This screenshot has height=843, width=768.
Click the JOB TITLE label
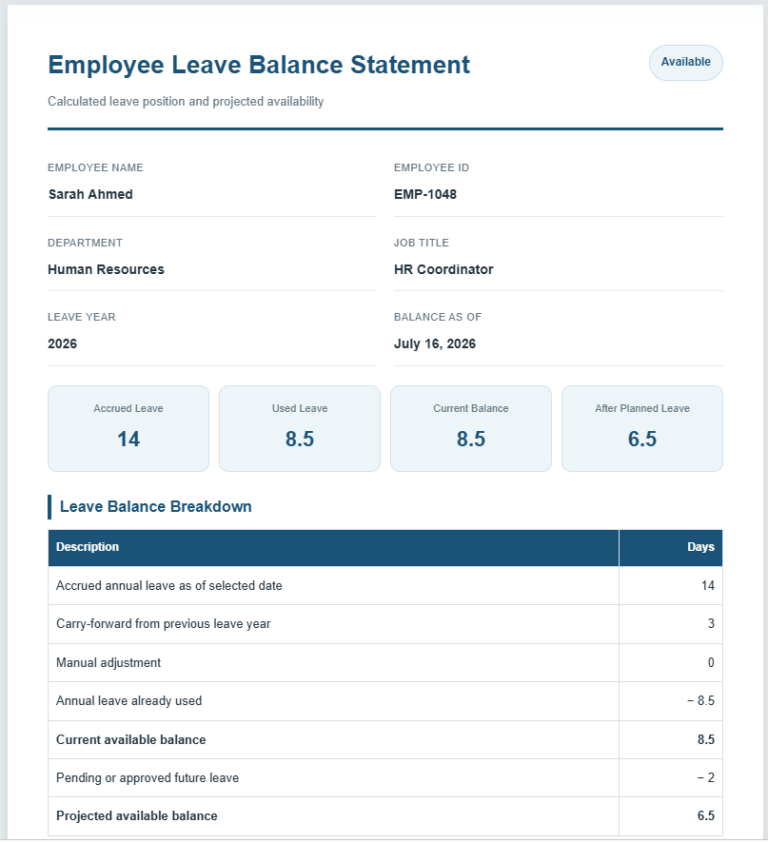pyautogui.click(x=421, y=243)
